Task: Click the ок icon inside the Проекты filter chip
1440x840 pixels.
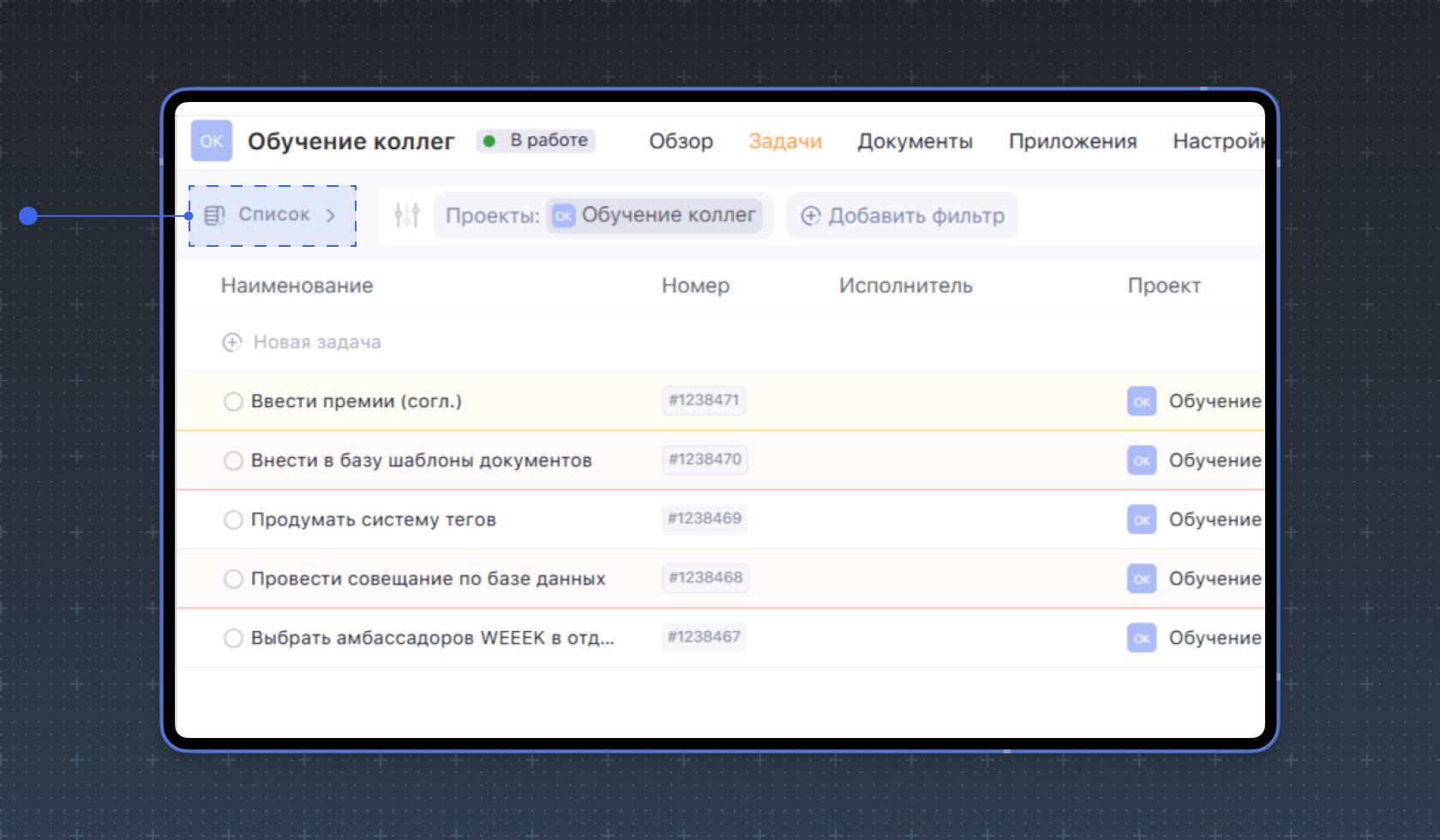Action: 563,215
